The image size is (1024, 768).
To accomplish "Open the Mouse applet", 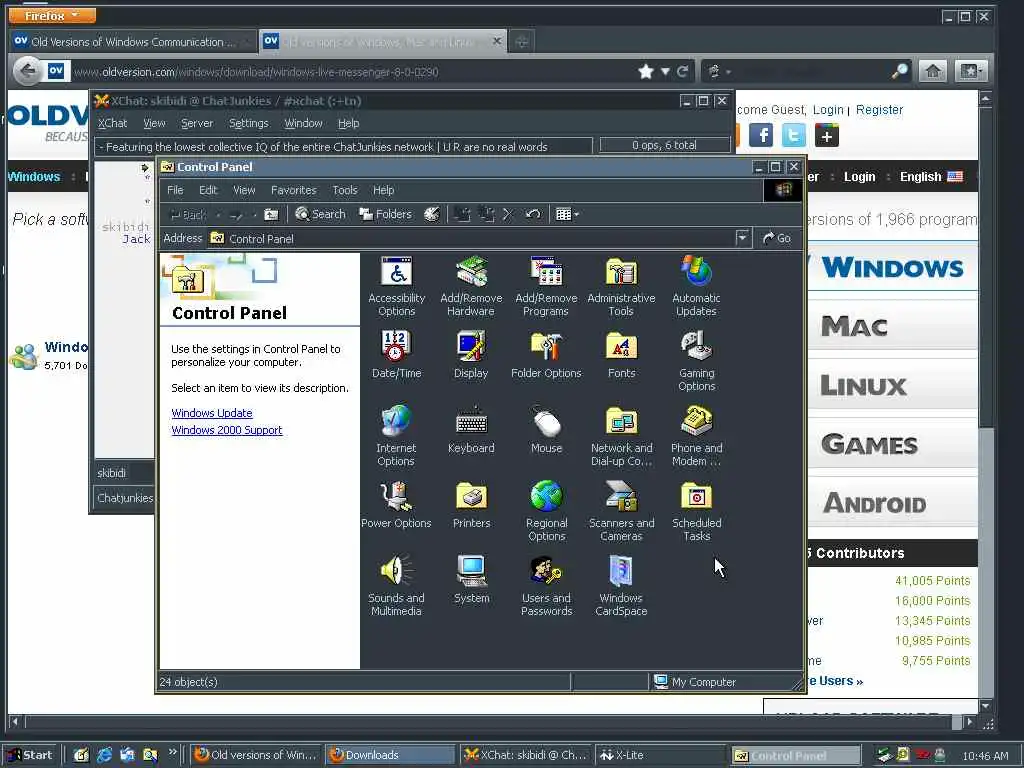I will point(547,430).
